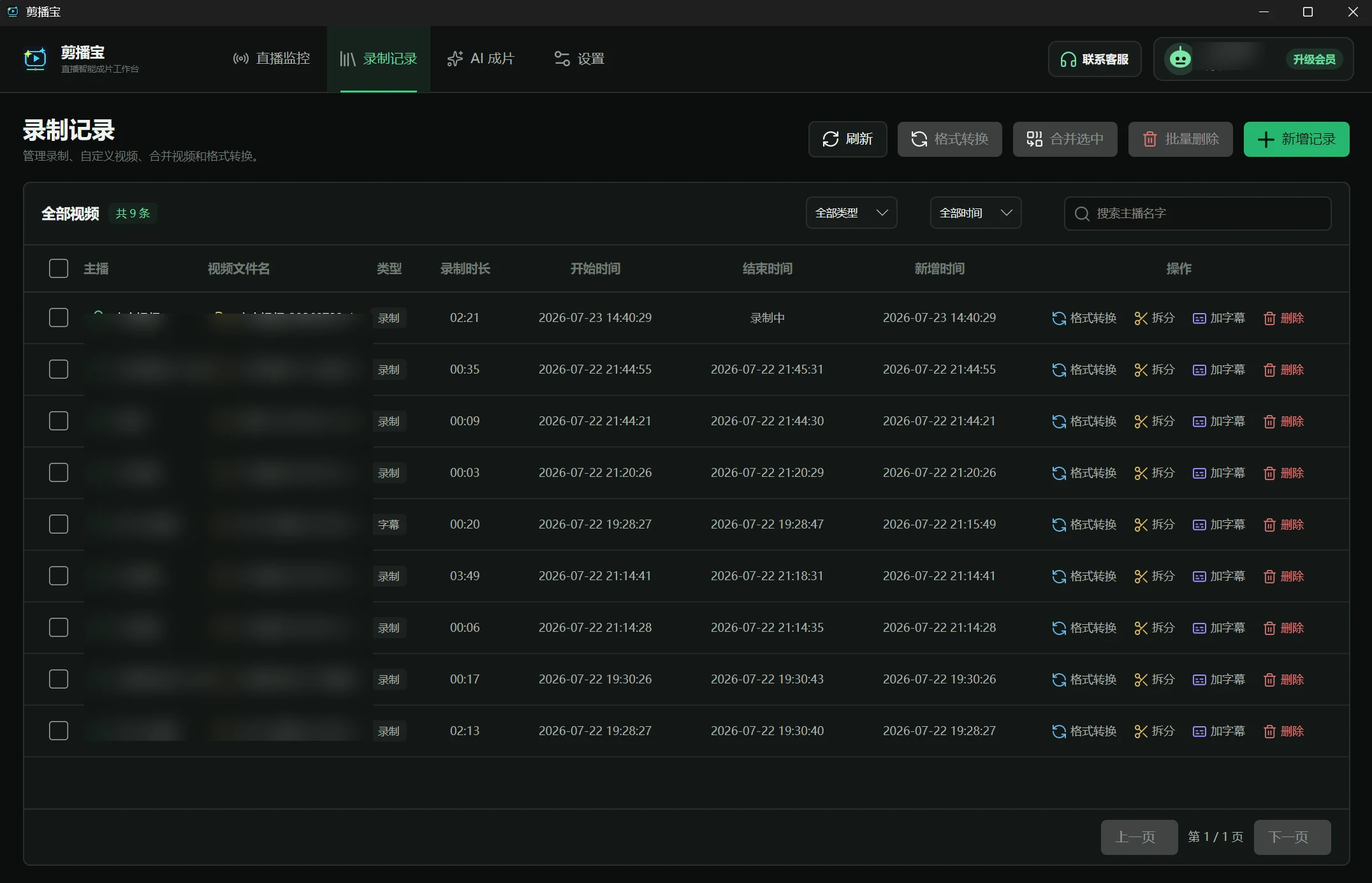The image size is (1372, 883).
Task: Click the 搜索主播名字 search field
Action: 1197,213
